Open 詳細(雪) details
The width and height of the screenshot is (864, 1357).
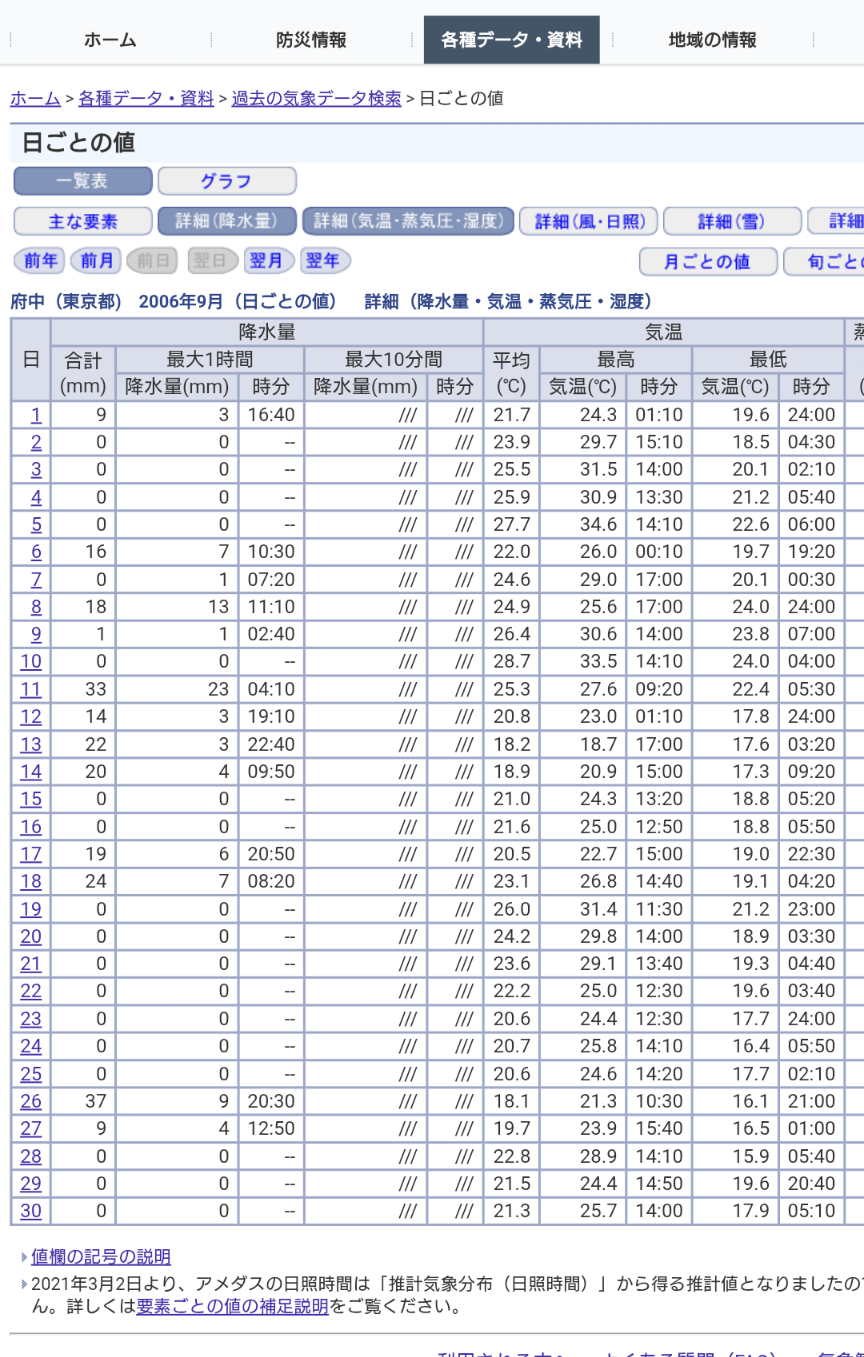pyautogui.click(x=732, y=221)
